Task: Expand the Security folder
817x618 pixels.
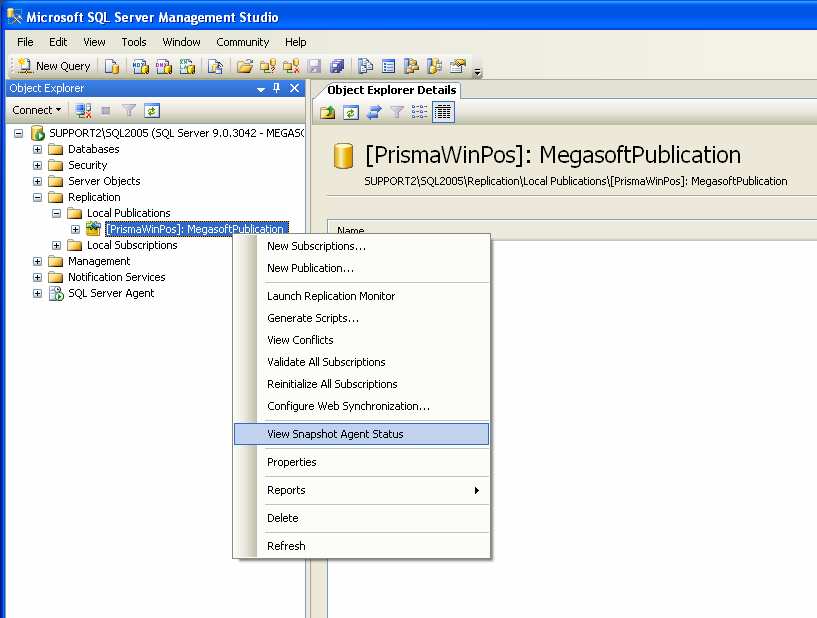Action: [x=38, y=166]
